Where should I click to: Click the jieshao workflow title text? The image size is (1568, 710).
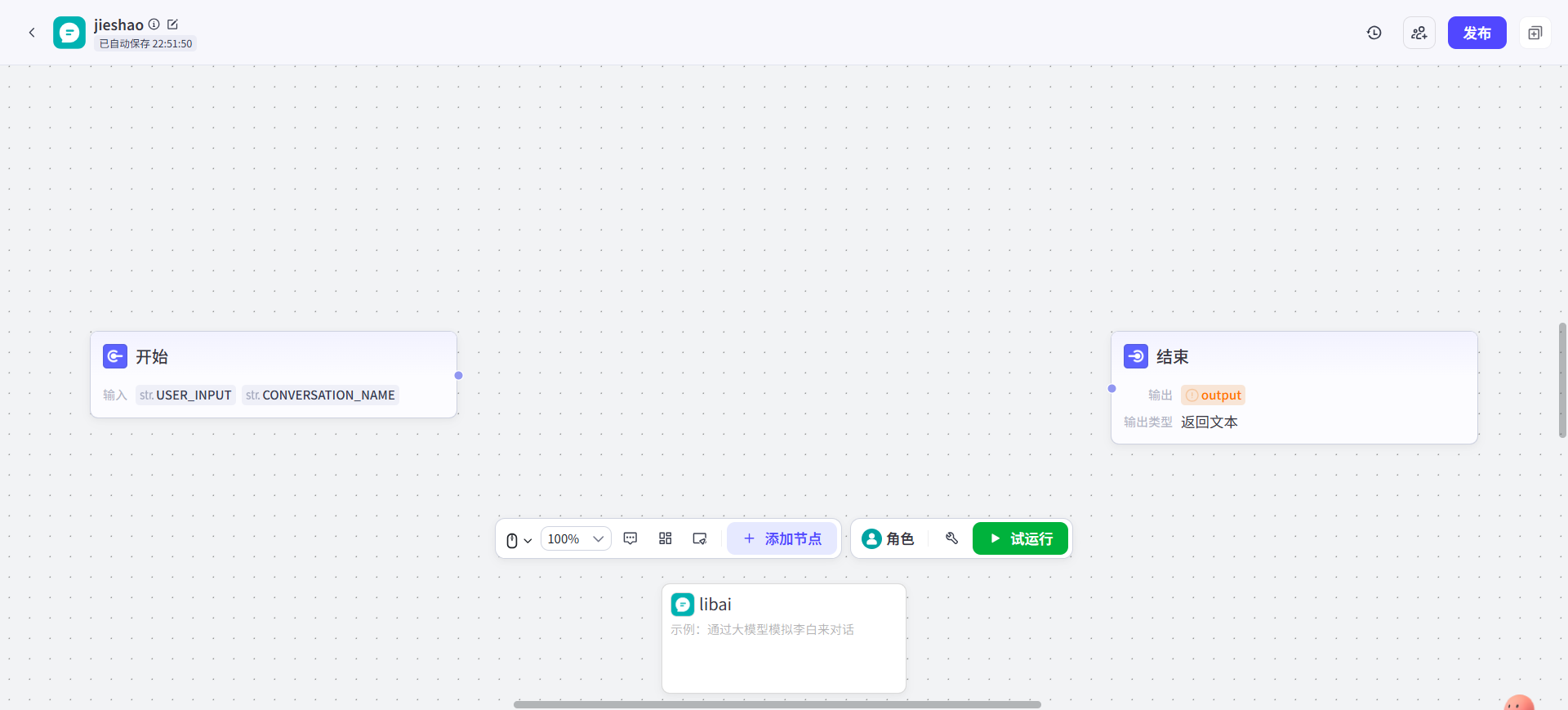tap(118, 25)
